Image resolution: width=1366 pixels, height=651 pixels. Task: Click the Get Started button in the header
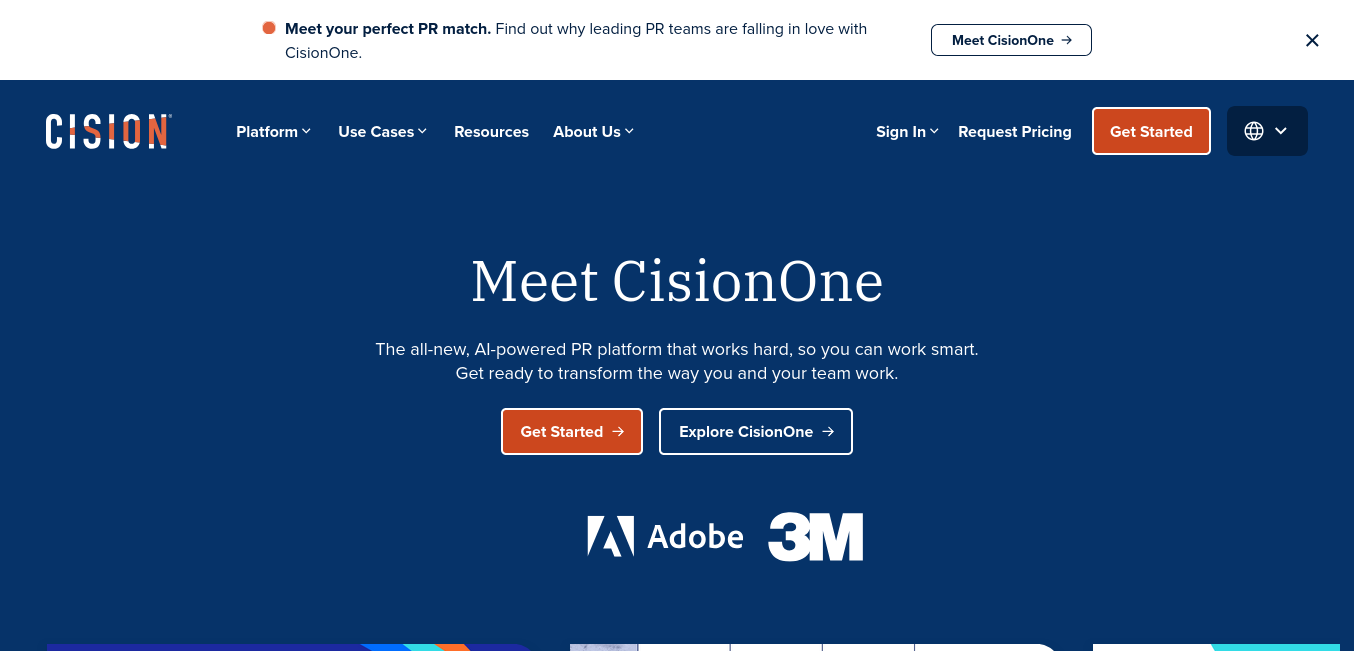1151,131
